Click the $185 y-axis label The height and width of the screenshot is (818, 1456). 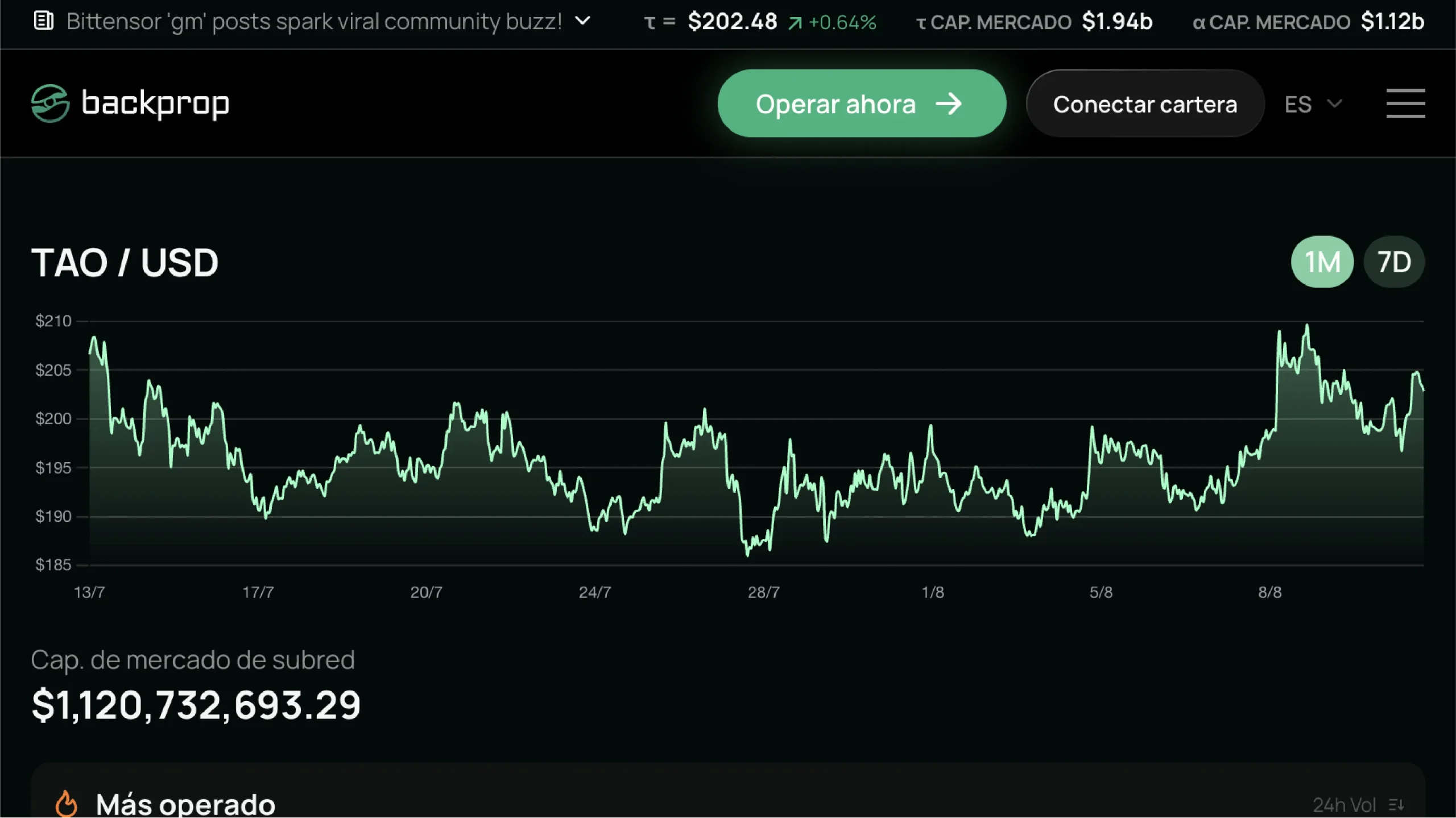point(53,565)
